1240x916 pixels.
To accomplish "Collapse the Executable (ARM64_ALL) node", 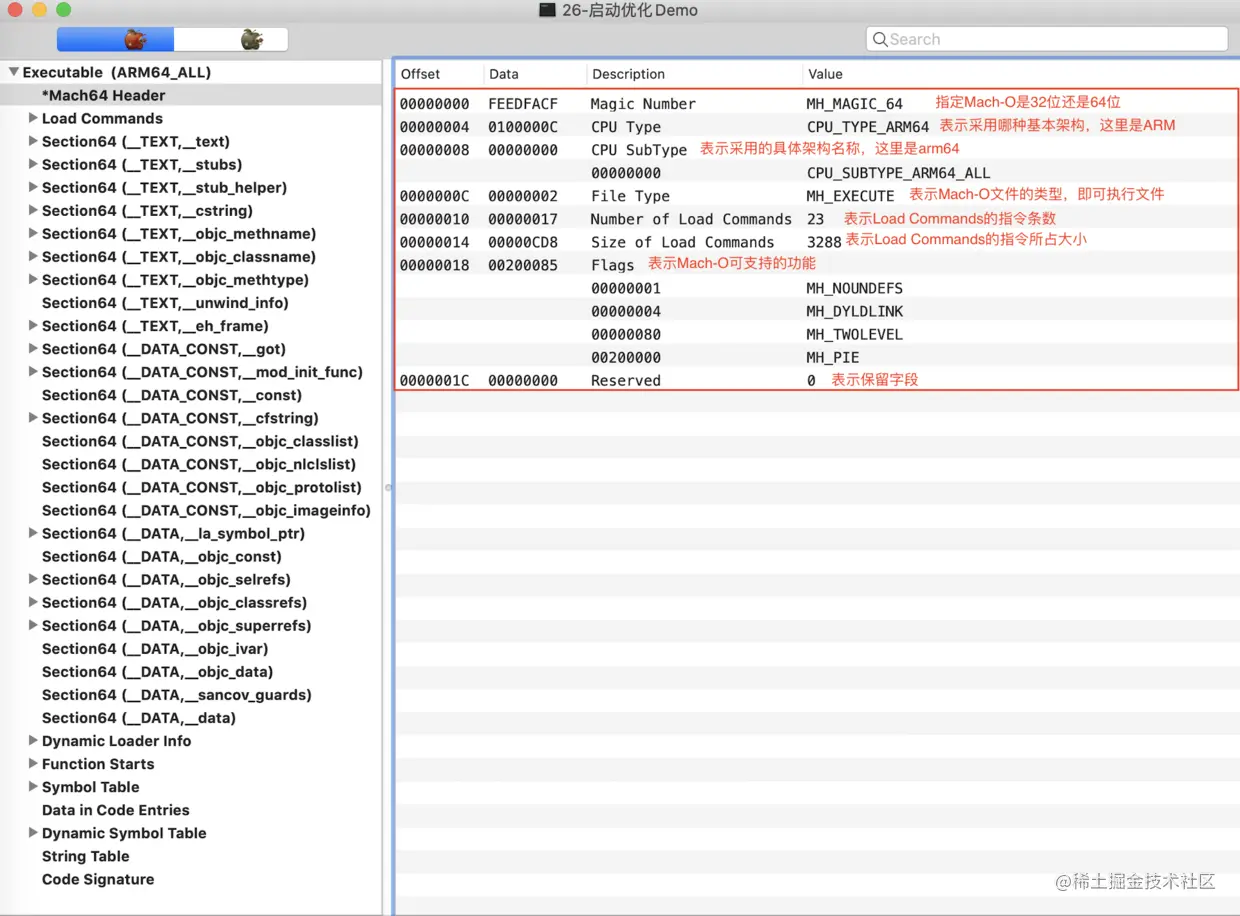I will (14, 72).
